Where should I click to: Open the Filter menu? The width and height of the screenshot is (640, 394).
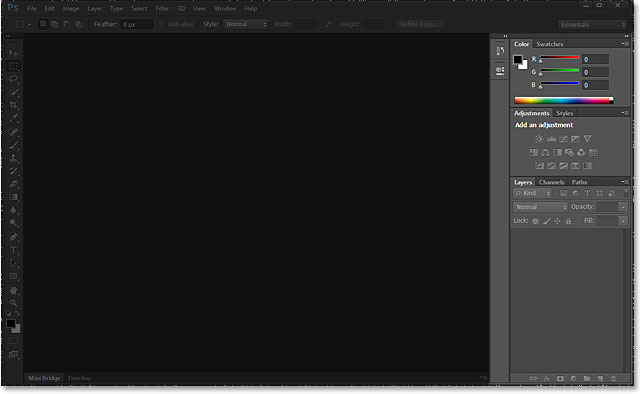(162, 9)
